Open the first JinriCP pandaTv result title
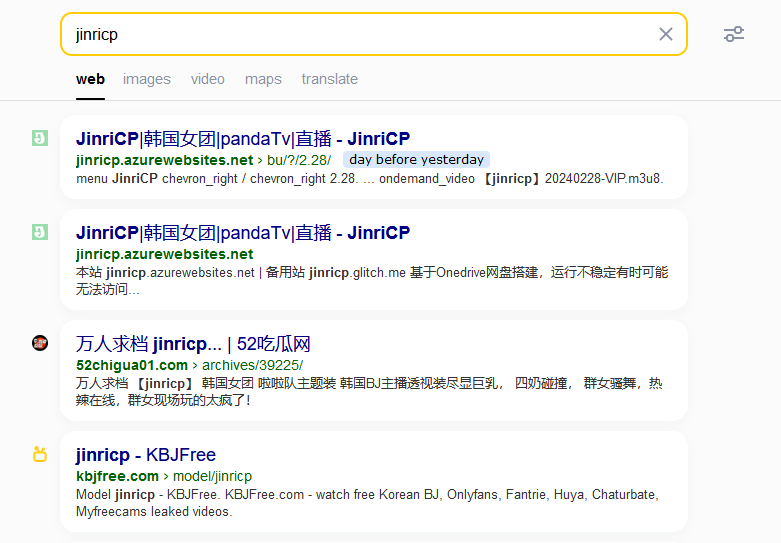This screenshot has height=543, width=781. point(243,138)
